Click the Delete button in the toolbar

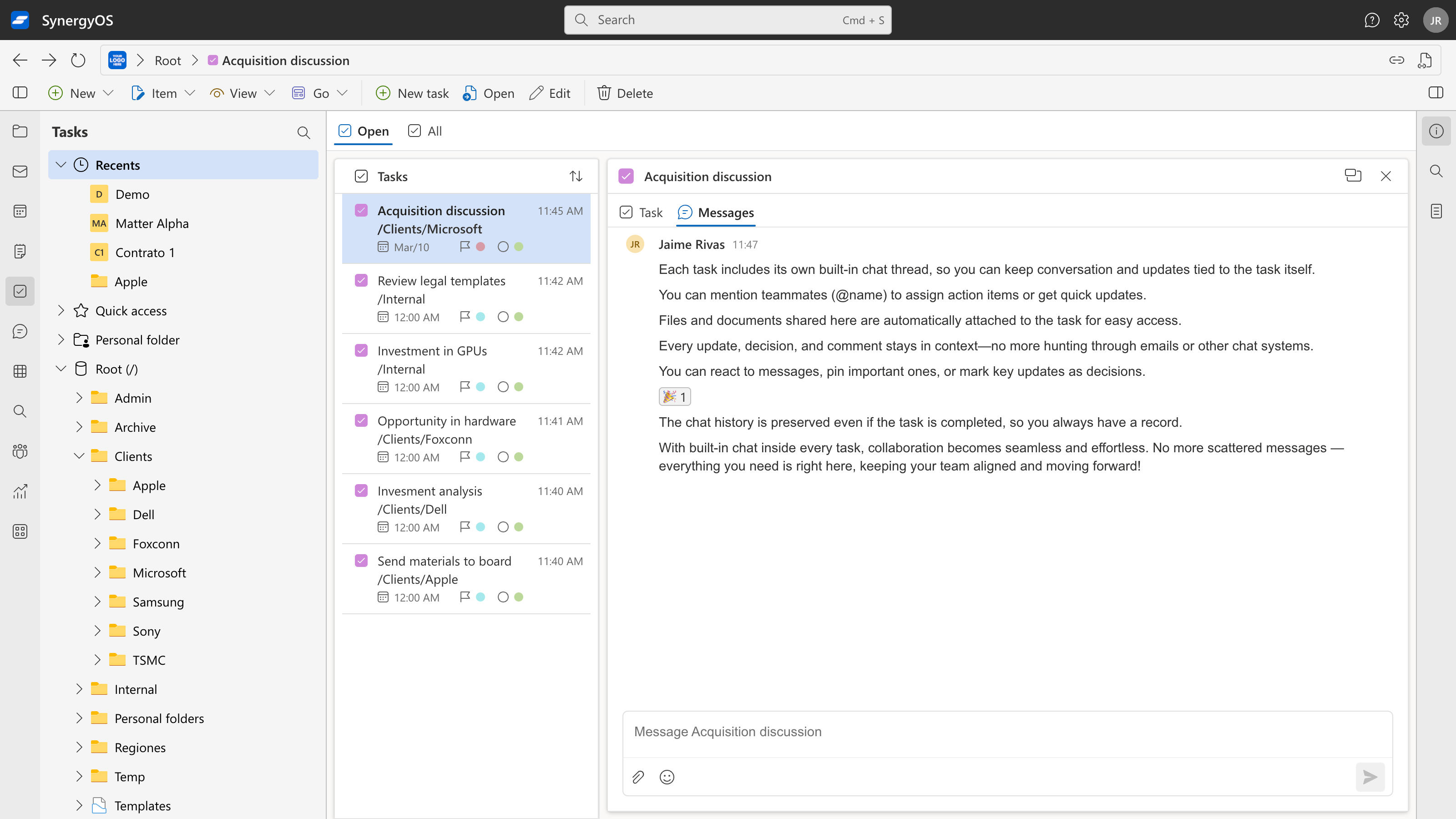tap(625, 93)
